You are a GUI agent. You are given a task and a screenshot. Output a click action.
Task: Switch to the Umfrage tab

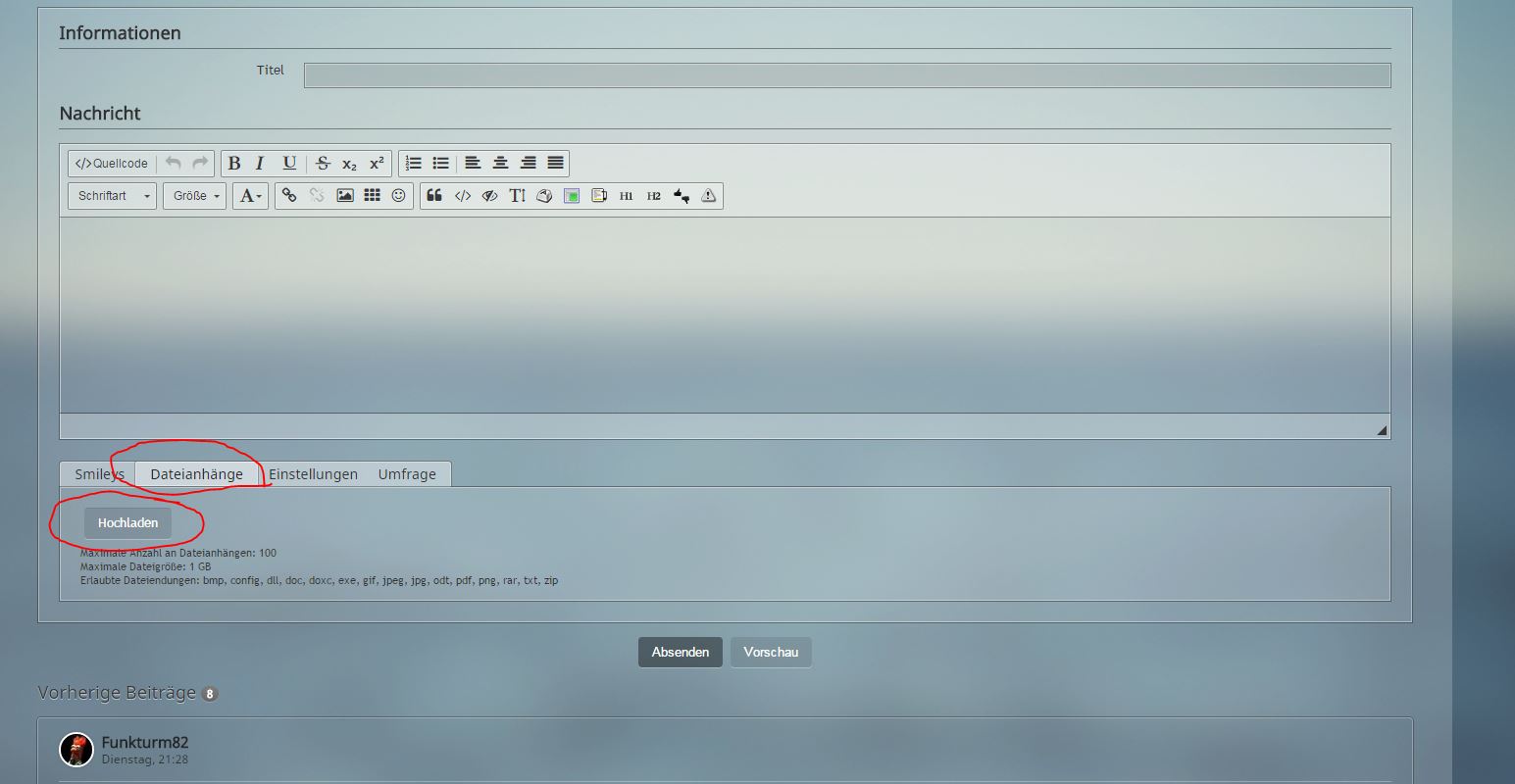pyautogui.click(x=407, y=474)
